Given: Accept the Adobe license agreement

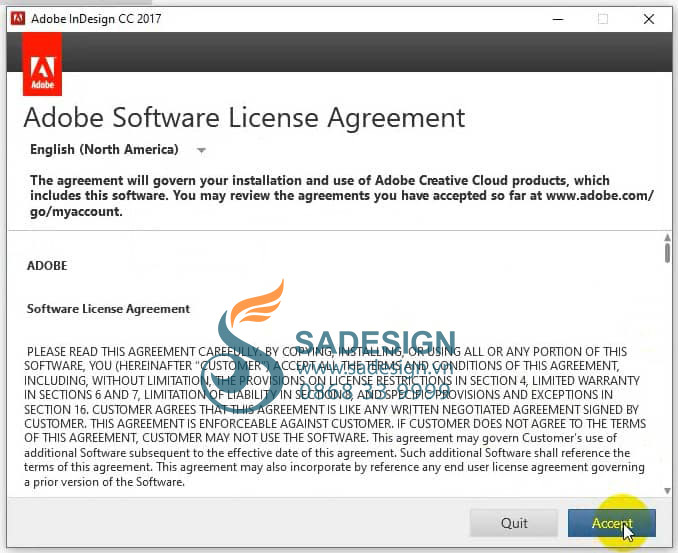Looking at the screenshot, I should (611, 523).
